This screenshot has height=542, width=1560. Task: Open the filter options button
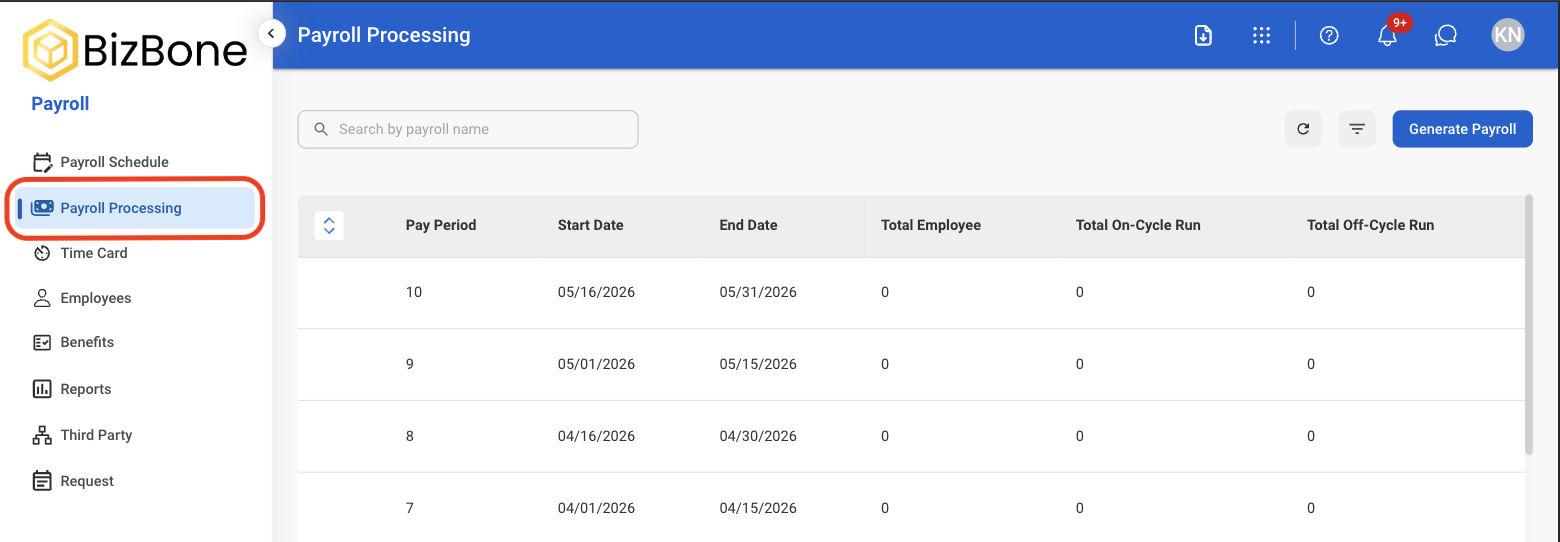1357,129
